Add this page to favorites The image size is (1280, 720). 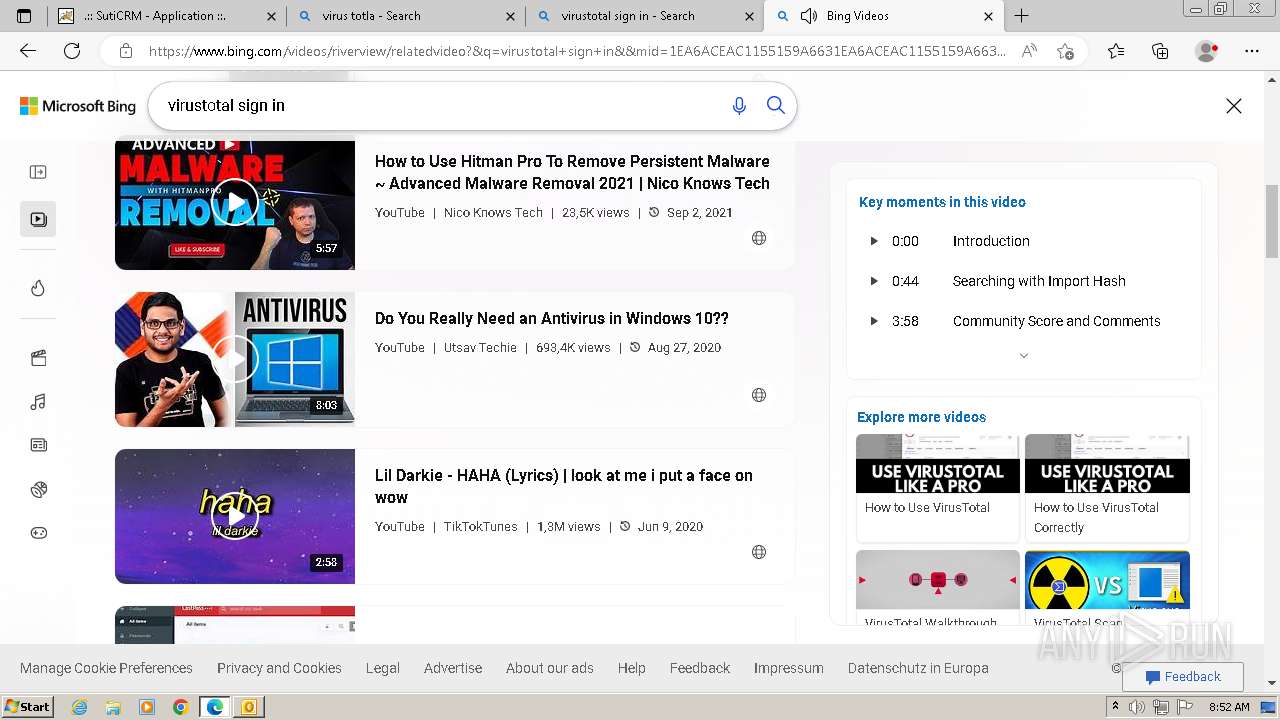1065,51
